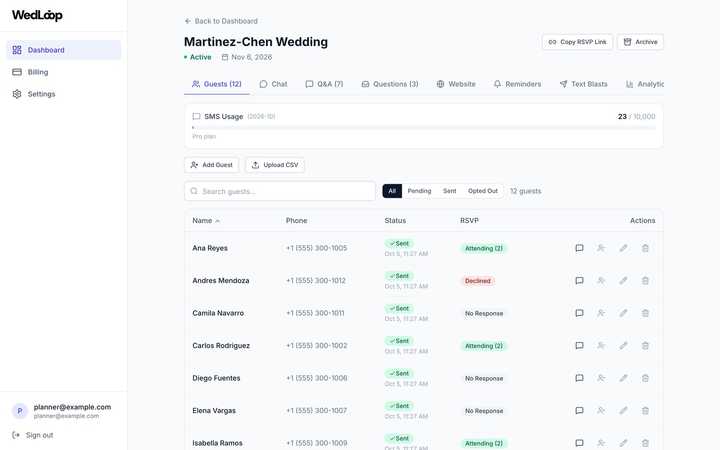
Task: Delete Ana Reyes using trash icon
Action: [x=645, y=248]
